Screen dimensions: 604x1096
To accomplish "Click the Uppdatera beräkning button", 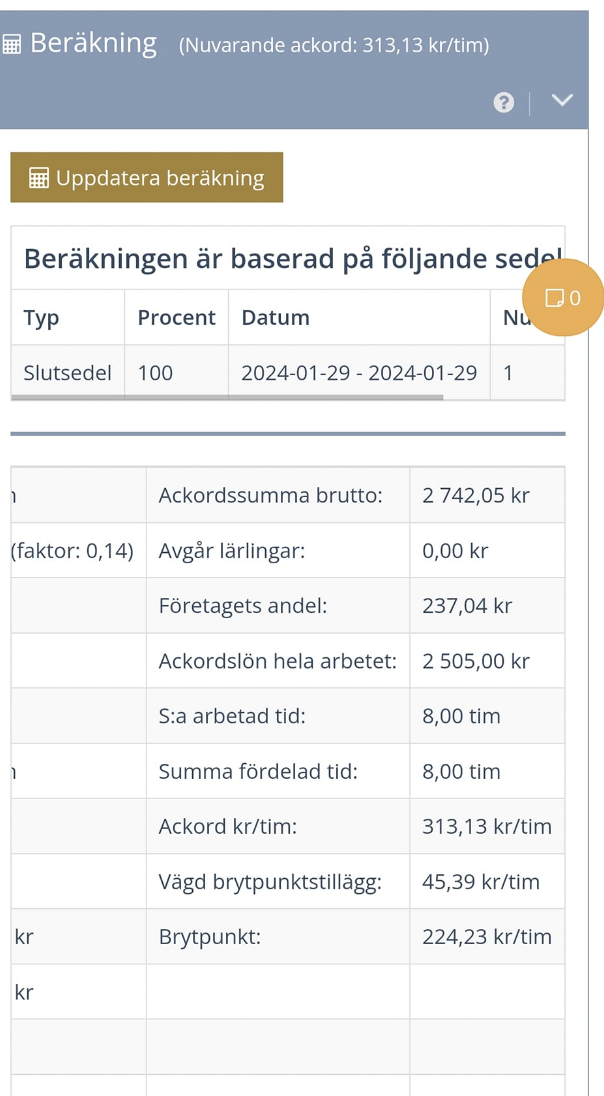I will click(x=147, y=178).
